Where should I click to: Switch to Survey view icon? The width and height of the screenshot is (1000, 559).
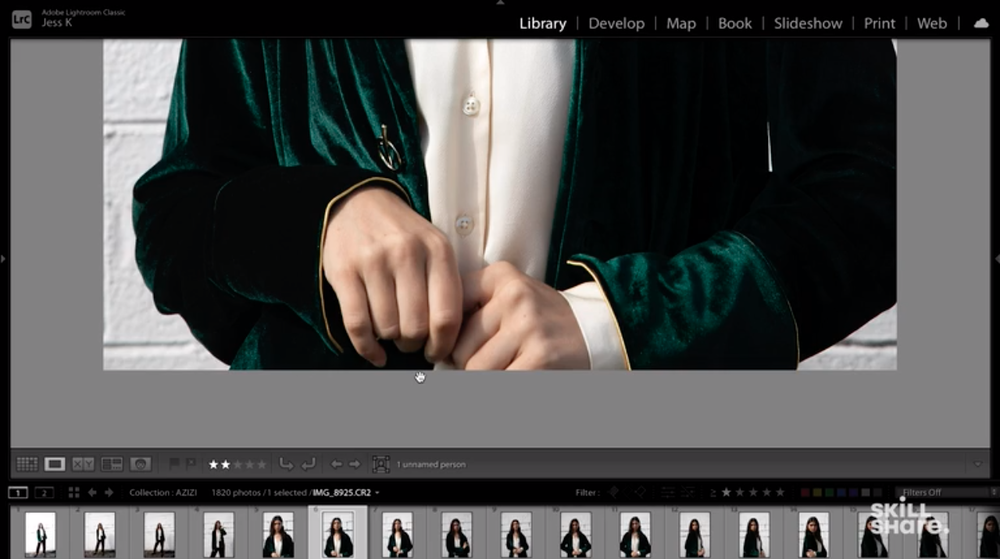112,464
